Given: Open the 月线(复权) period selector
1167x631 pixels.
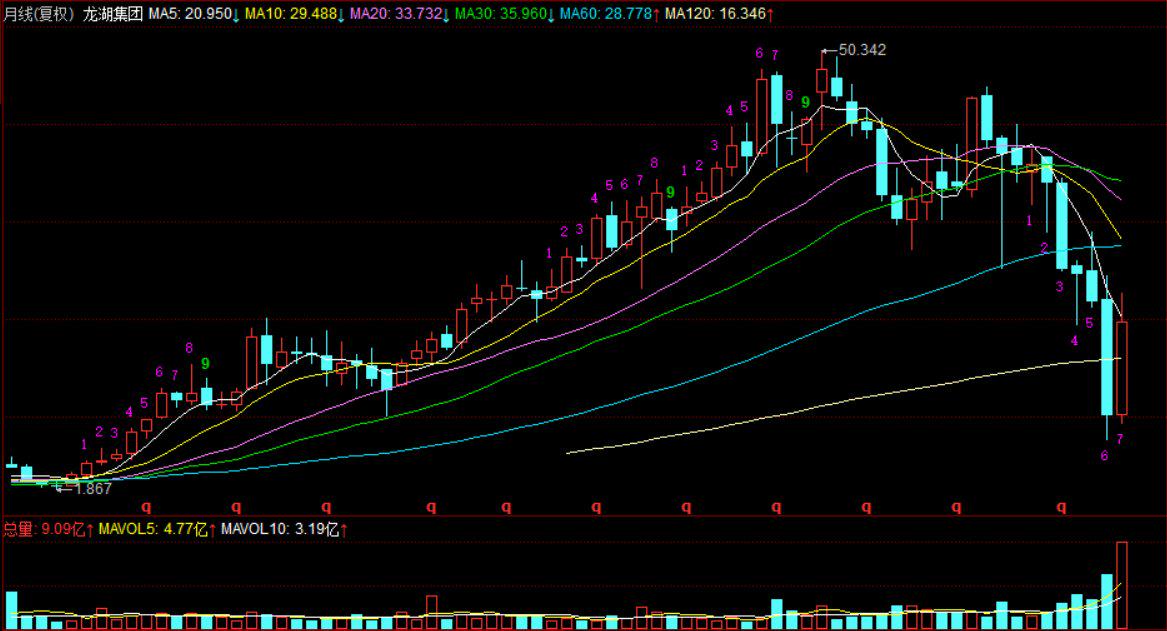Looking at the screenshot, I should tap(39, 15).
